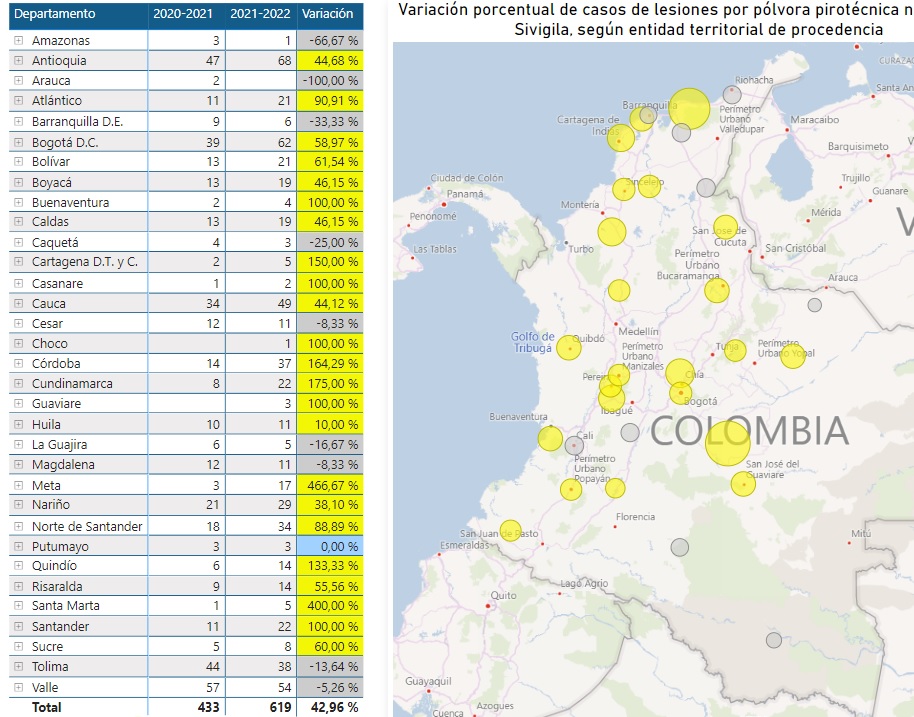914x717 pixels.
Task: Select the yellow bubble at San José del Guaviare
Action: point(742,484)
